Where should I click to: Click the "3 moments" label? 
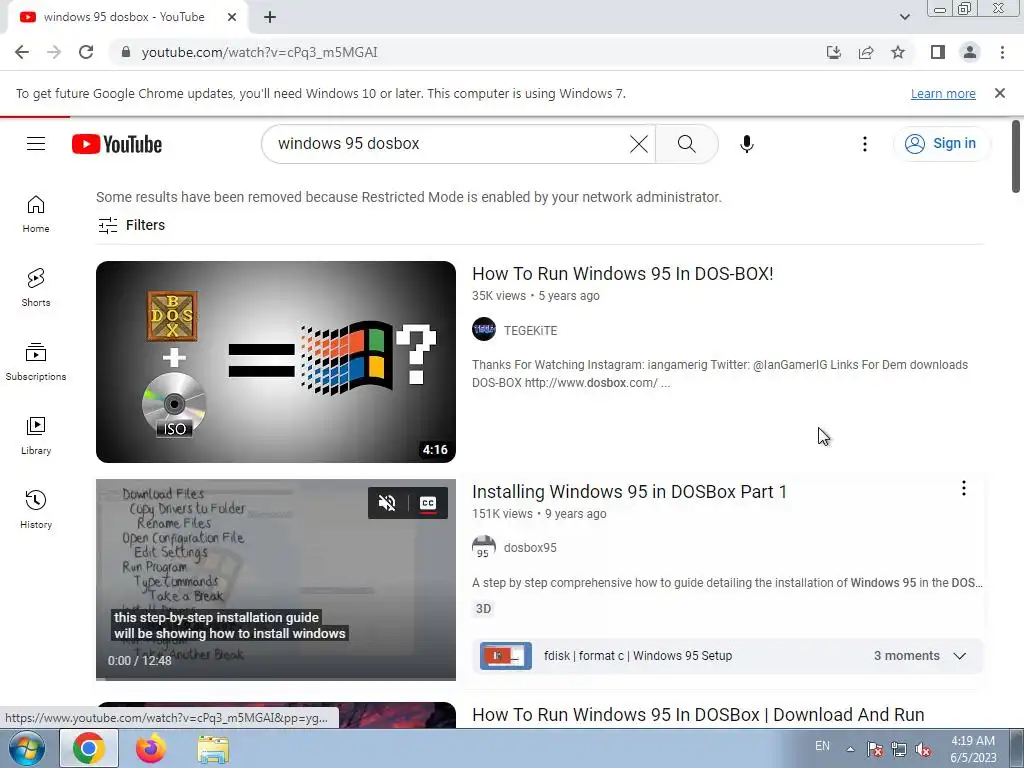(x=906, y=656)
